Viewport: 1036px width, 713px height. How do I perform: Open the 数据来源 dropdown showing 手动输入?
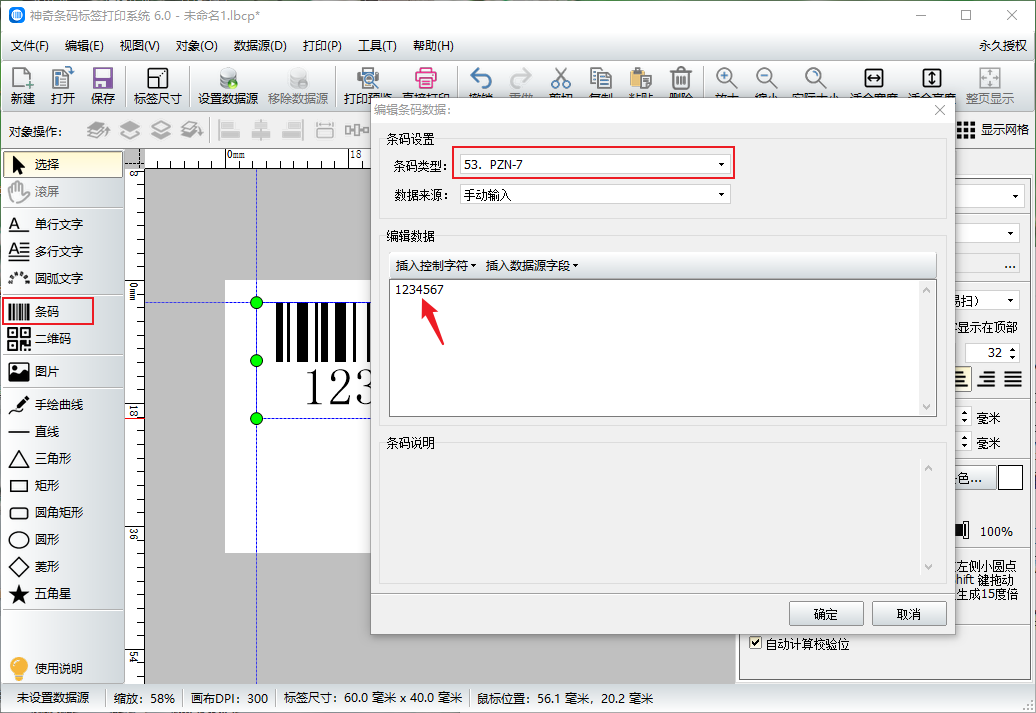(x=595, y=195)
